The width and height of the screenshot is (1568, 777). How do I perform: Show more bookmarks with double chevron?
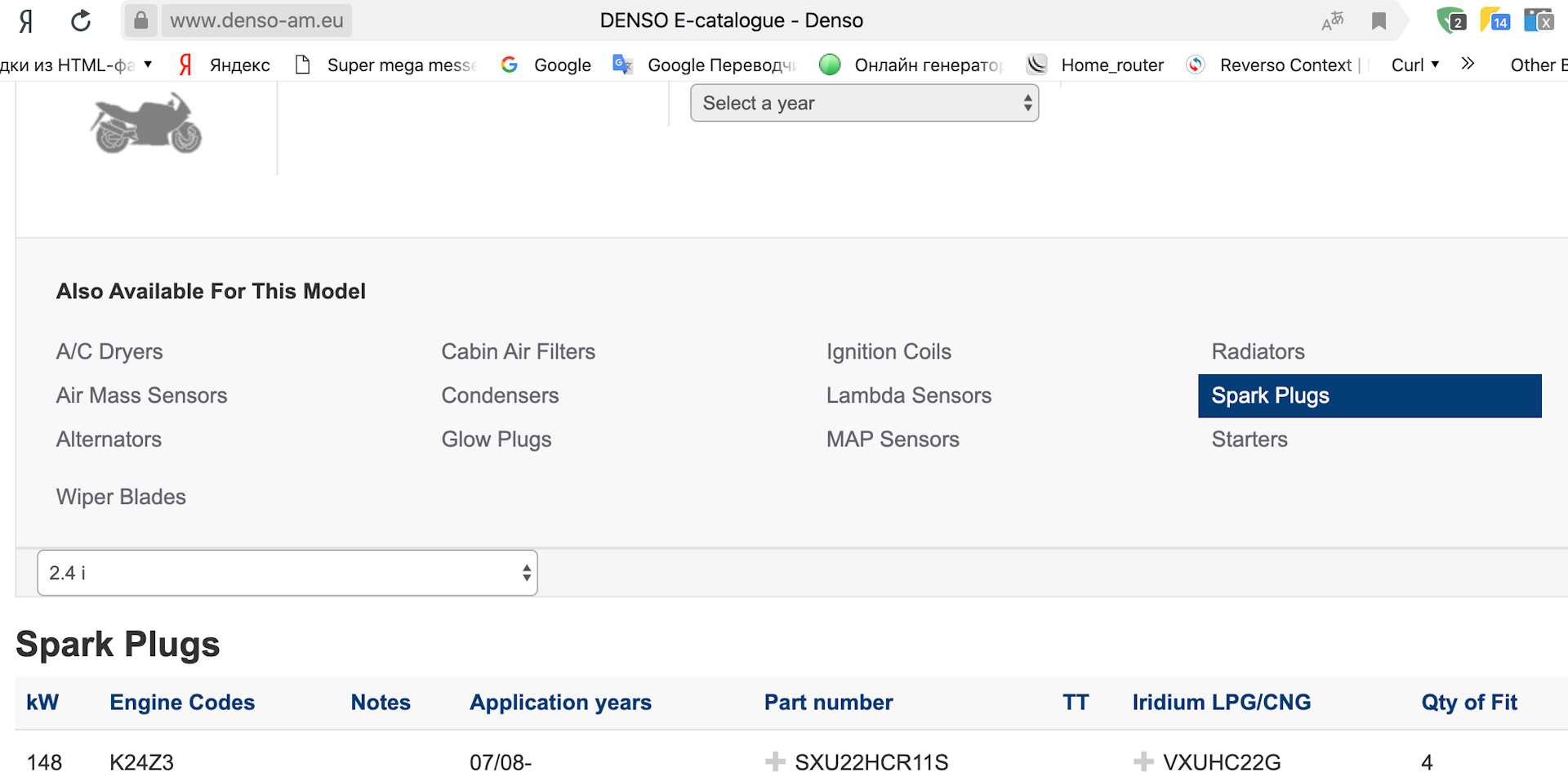point(1468,64)
